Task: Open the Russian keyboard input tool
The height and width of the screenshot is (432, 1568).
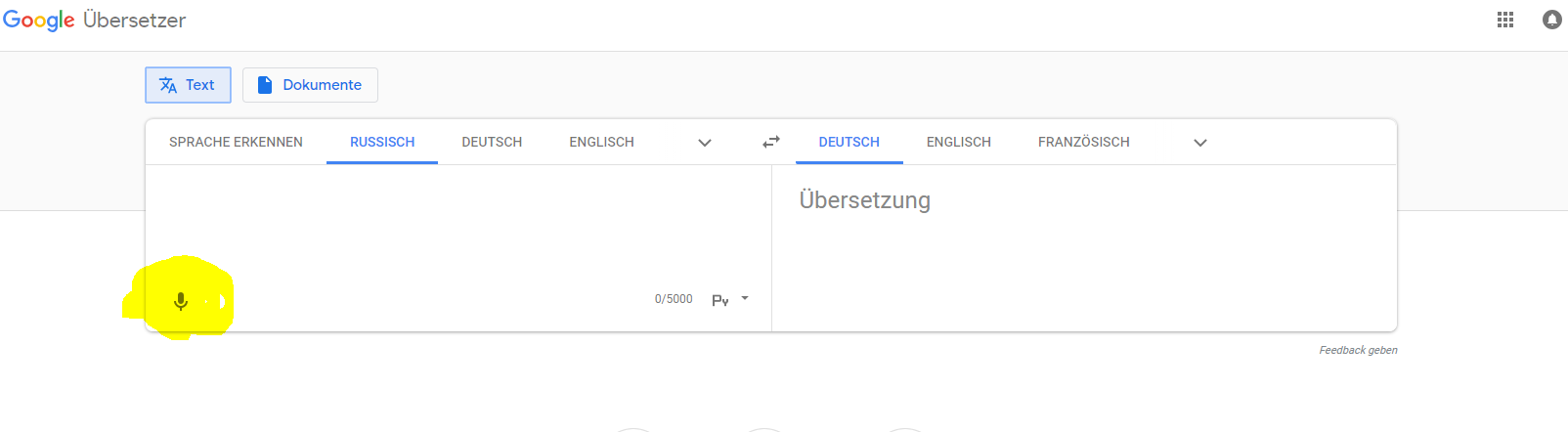Action: point(720,300)
